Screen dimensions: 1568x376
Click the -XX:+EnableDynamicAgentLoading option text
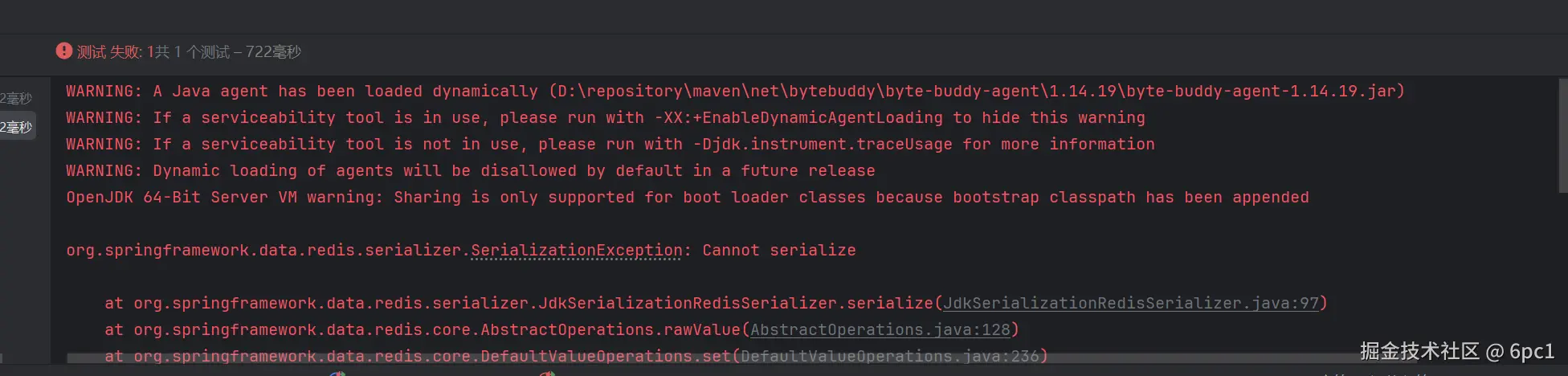click(798, 118)
